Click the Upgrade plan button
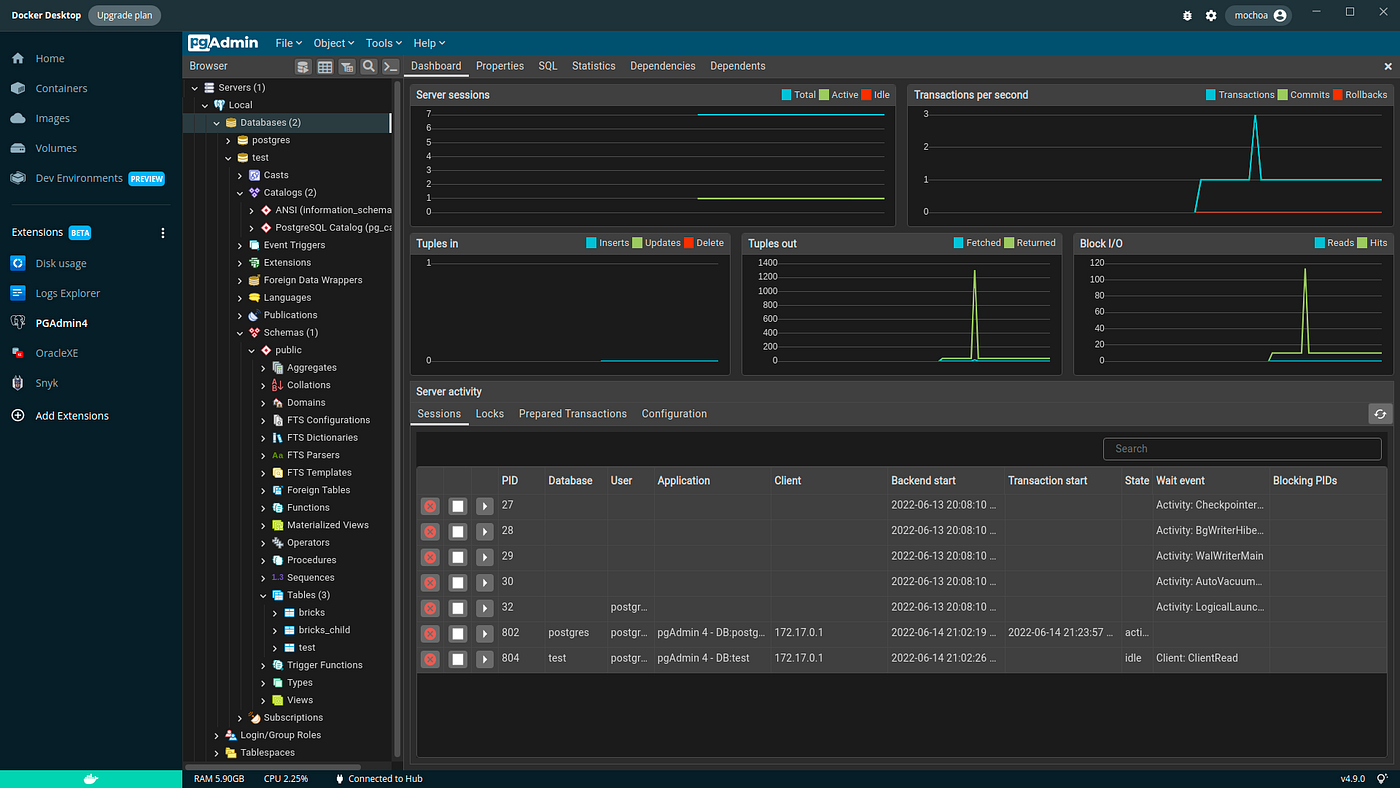Screen dimensions: 1400x788 coord(124,15)
